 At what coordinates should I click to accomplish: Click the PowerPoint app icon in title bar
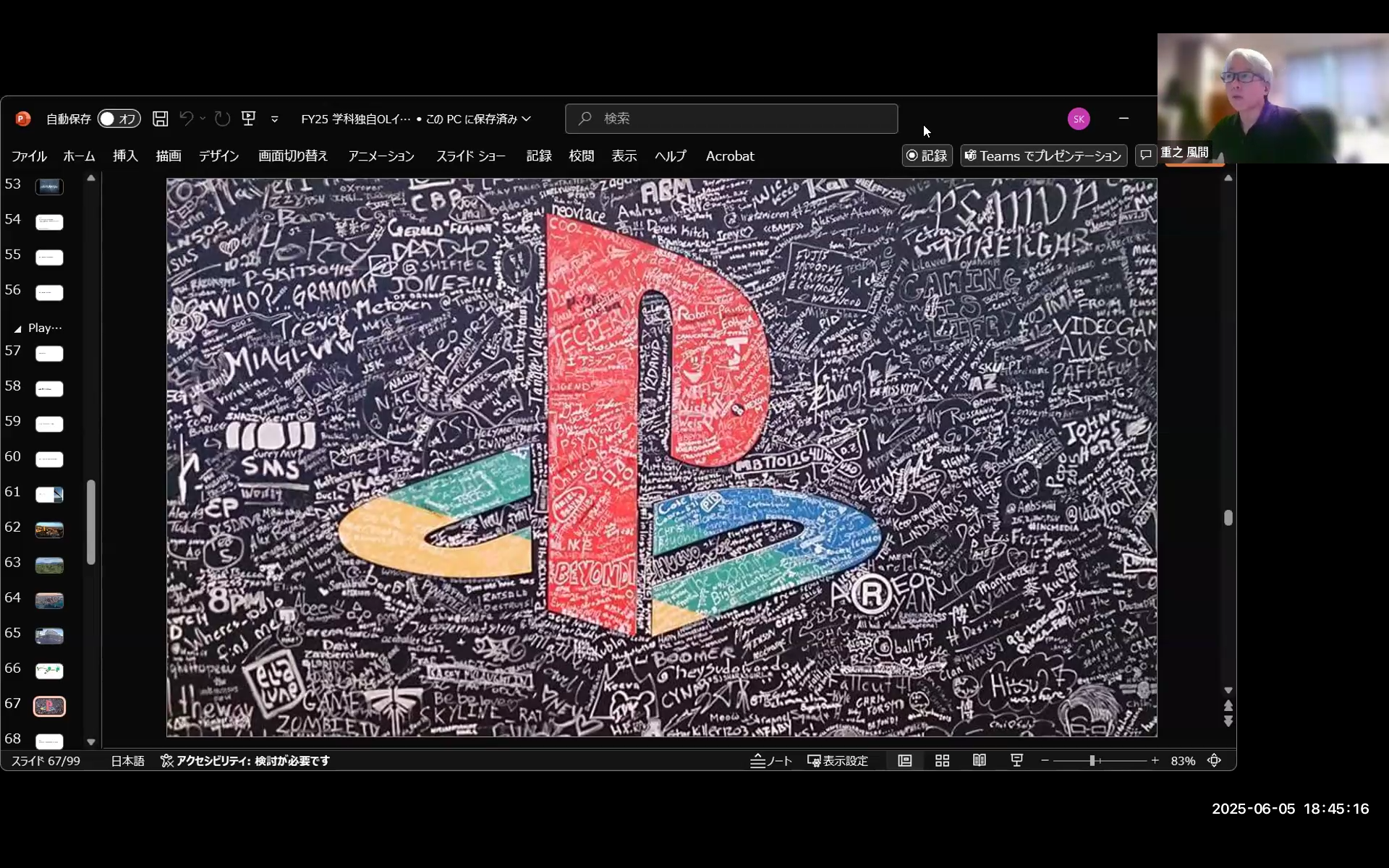click(x=23, y=119)
